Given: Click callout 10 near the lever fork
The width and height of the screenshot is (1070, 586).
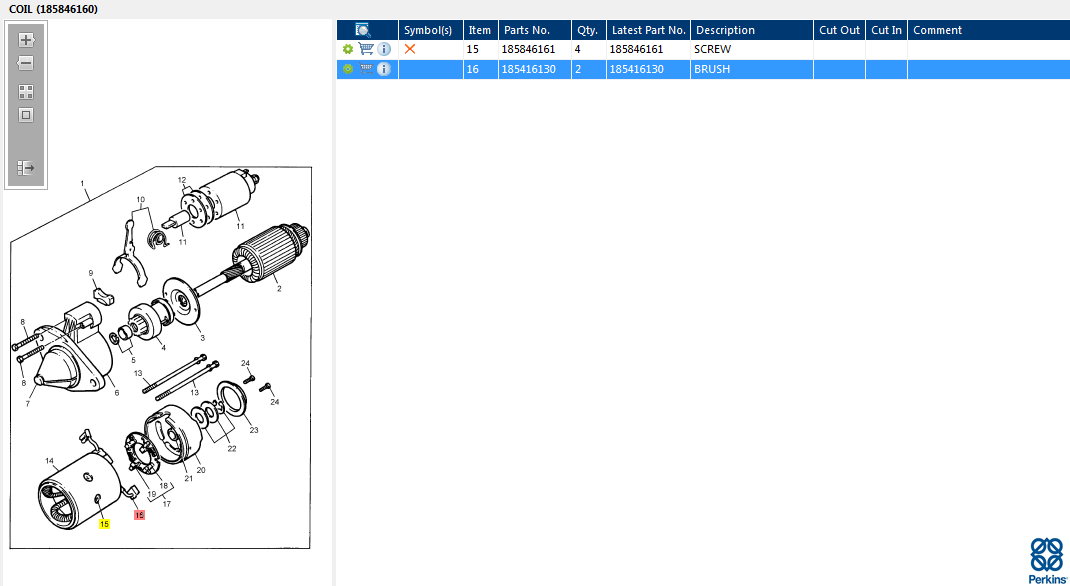Looking at the screenshot, I should click(x=141, y=200).
